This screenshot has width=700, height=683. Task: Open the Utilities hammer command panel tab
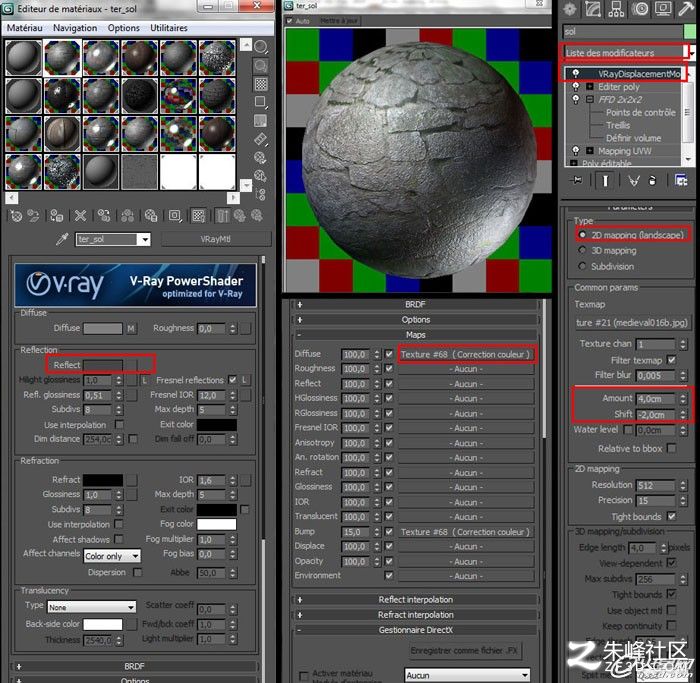coord(686,9)
